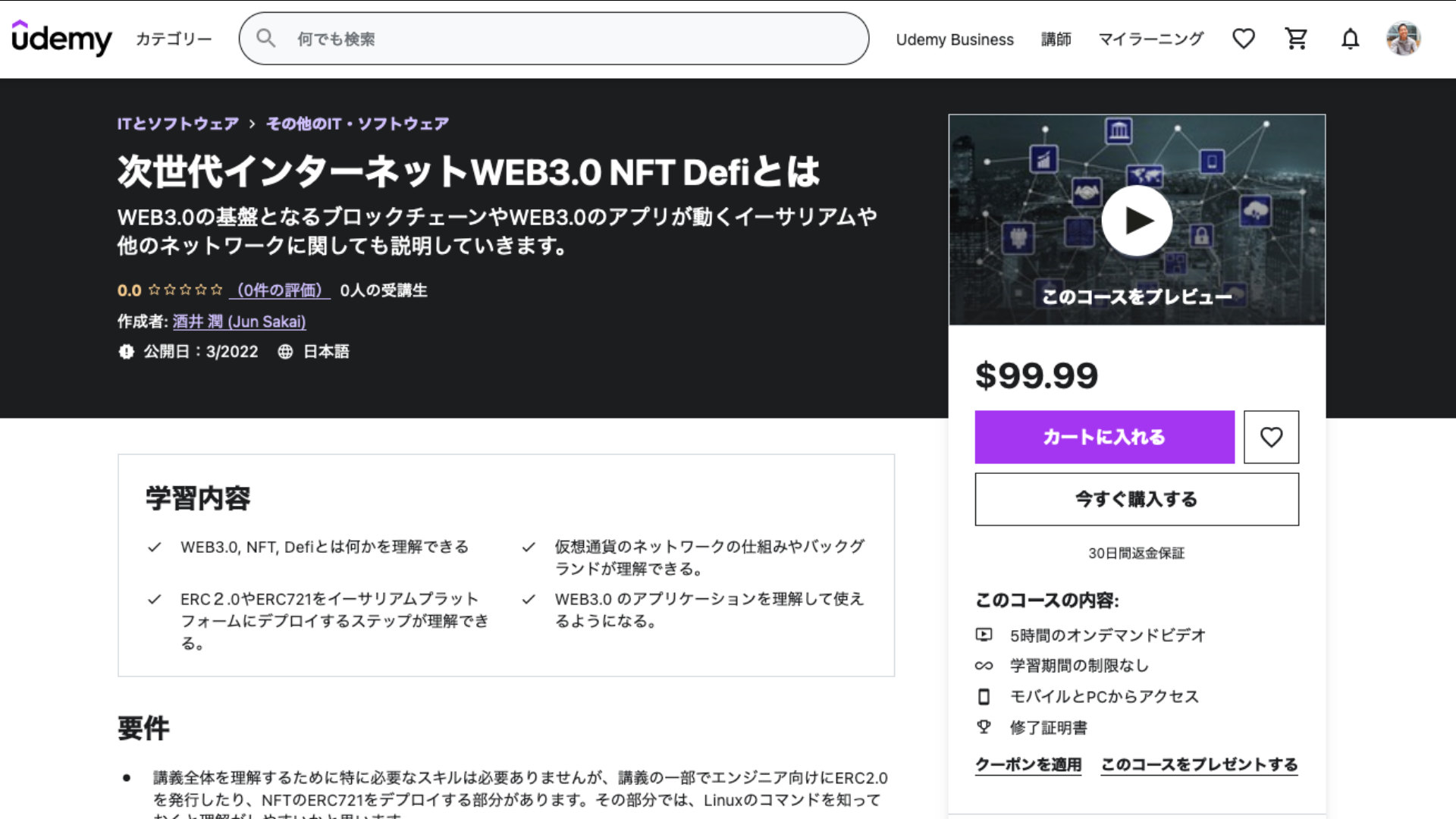The image size is (1456, 819).
Task: Play the course preview video
Action: point(1136,221)
